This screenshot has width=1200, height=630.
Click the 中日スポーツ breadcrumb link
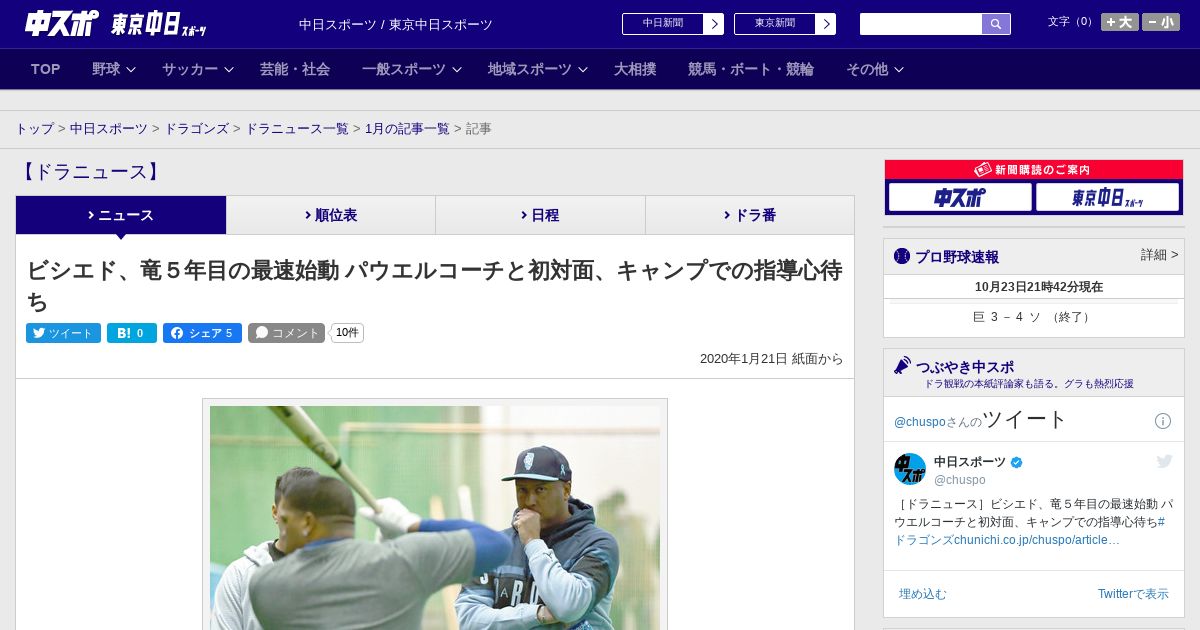click(109, 129)
